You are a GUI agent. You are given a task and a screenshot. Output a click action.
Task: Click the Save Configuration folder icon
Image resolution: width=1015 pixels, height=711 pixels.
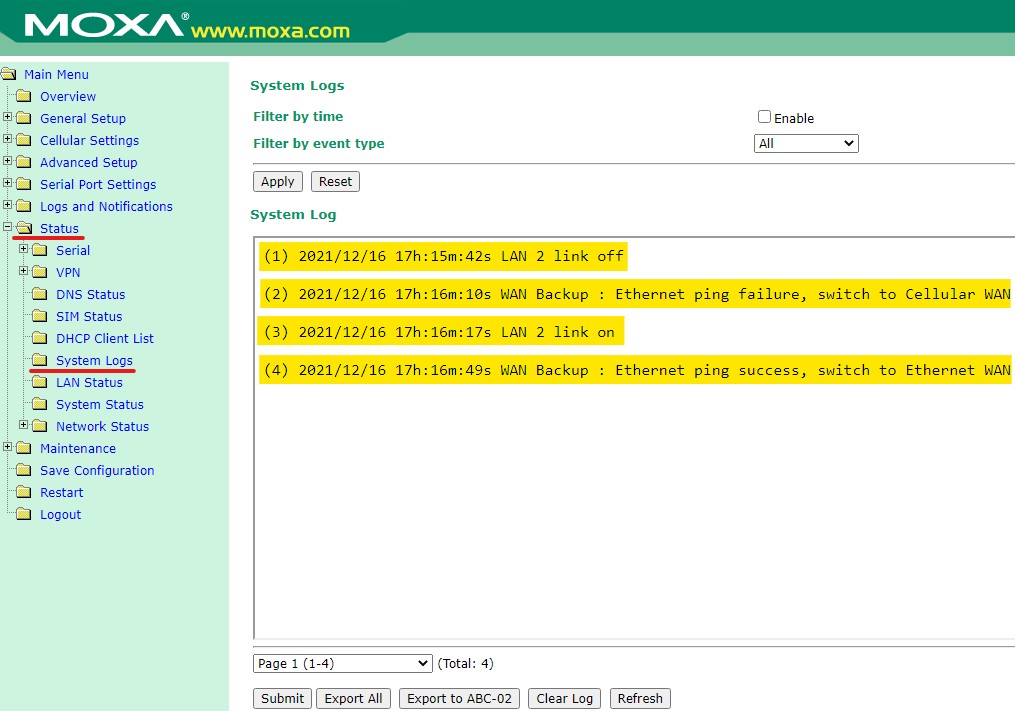(x=24, y=471)
